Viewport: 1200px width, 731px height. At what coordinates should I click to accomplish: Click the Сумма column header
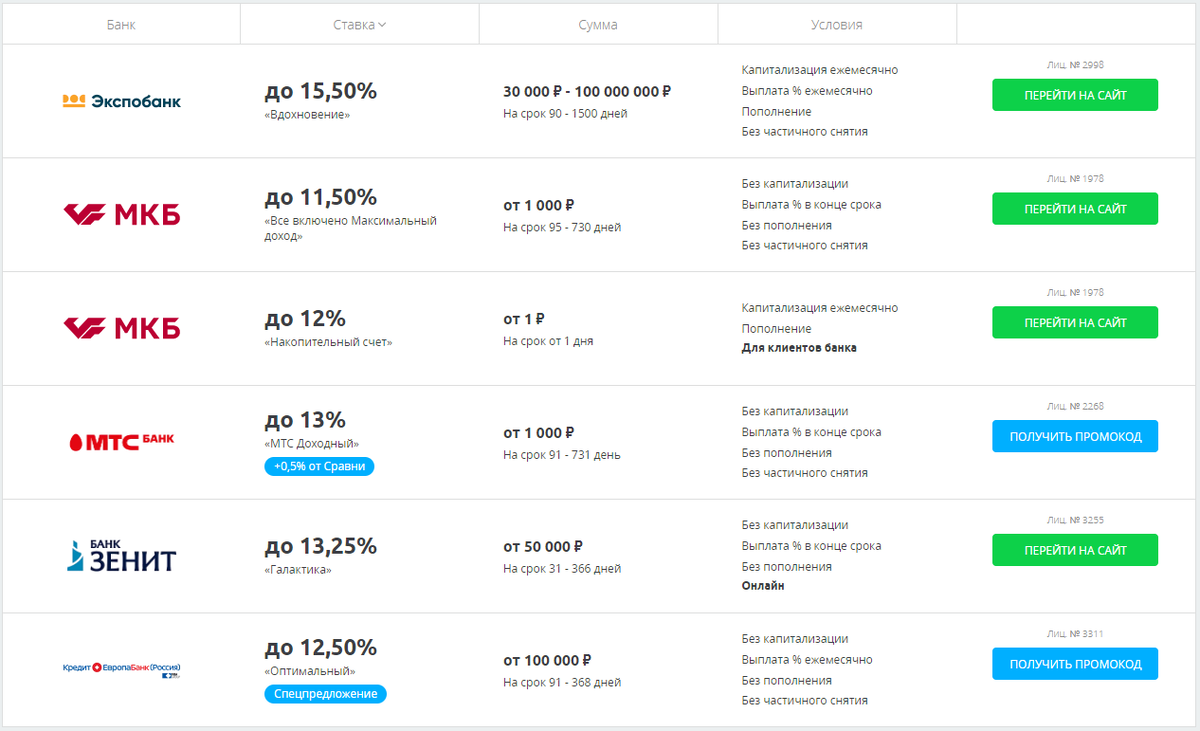(598, 25)
